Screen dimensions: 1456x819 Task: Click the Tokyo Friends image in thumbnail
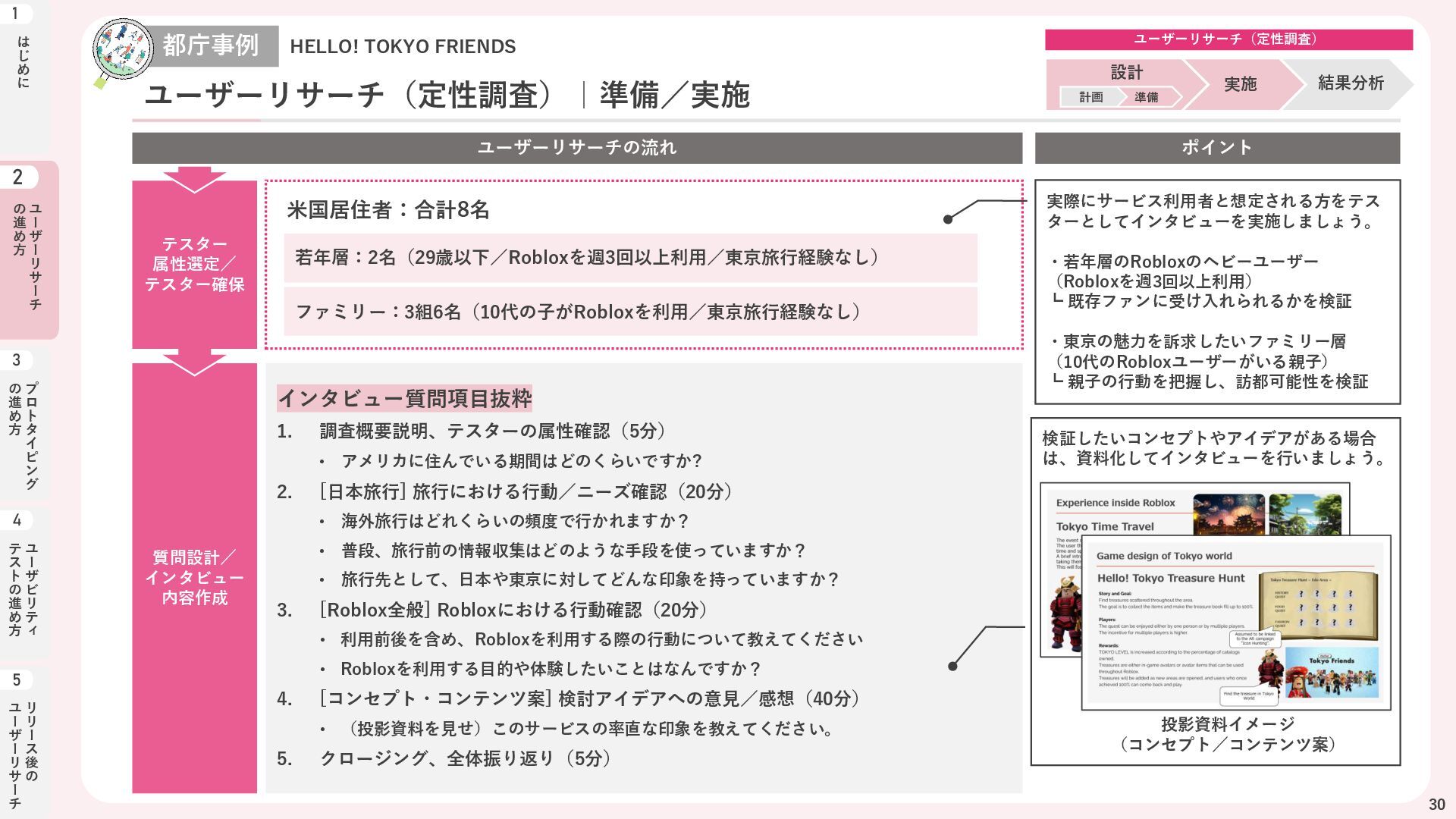click(1331, 672)
